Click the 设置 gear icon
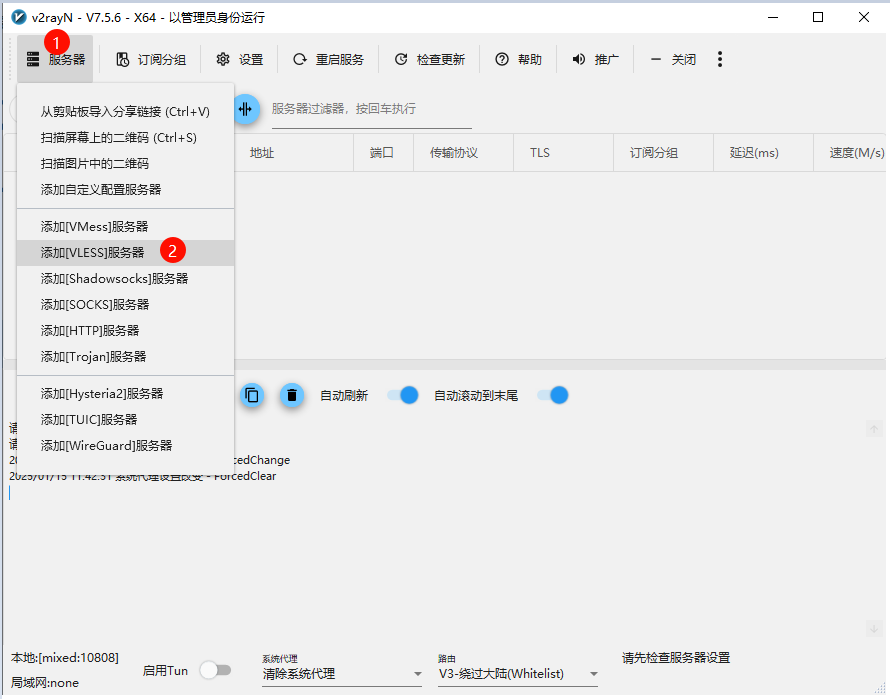 223,60
